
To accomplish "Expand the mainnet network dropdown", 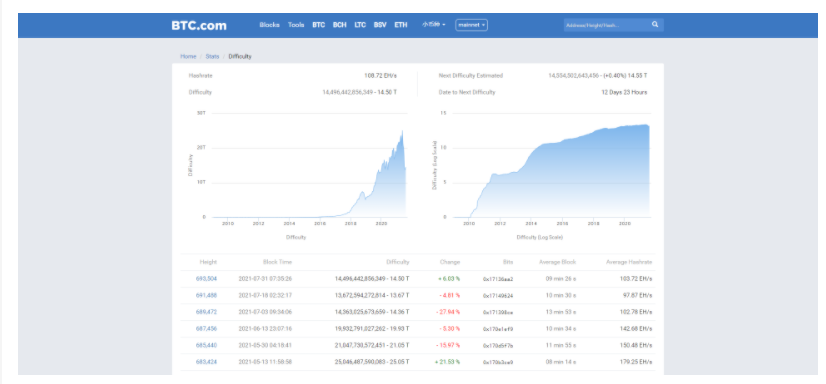I will click(x=471, y=25).
